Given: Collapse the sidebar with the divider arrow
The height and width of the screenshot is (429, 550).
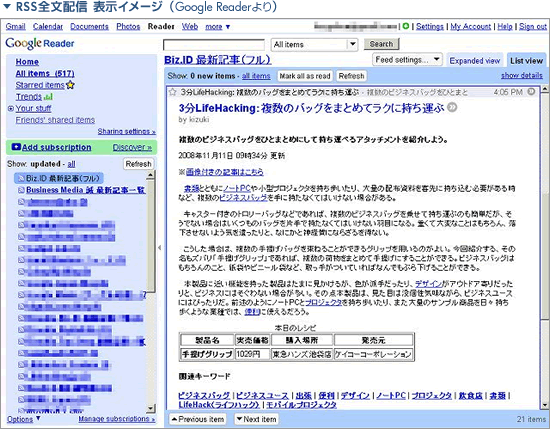Looking at the screenshot, I should point(160,248).
